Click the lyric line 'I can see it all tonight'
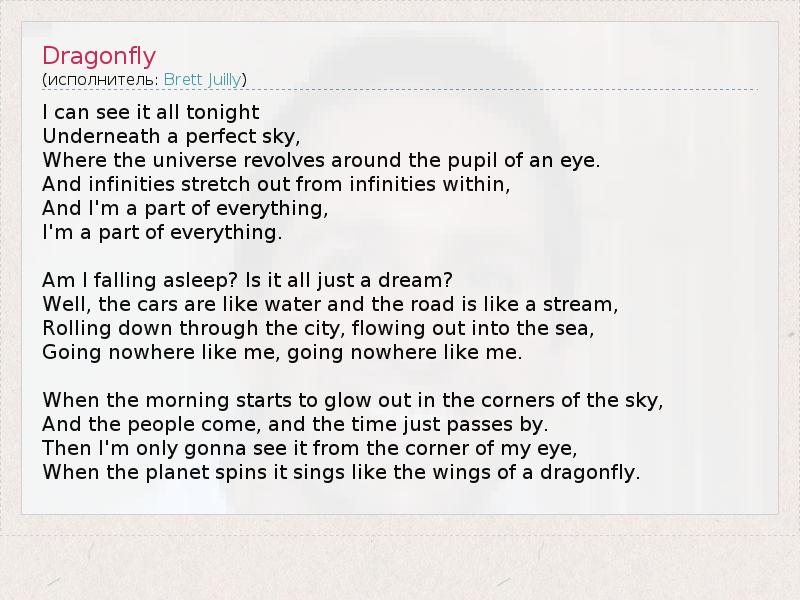 pyautogui.click(x=151, y=112)
